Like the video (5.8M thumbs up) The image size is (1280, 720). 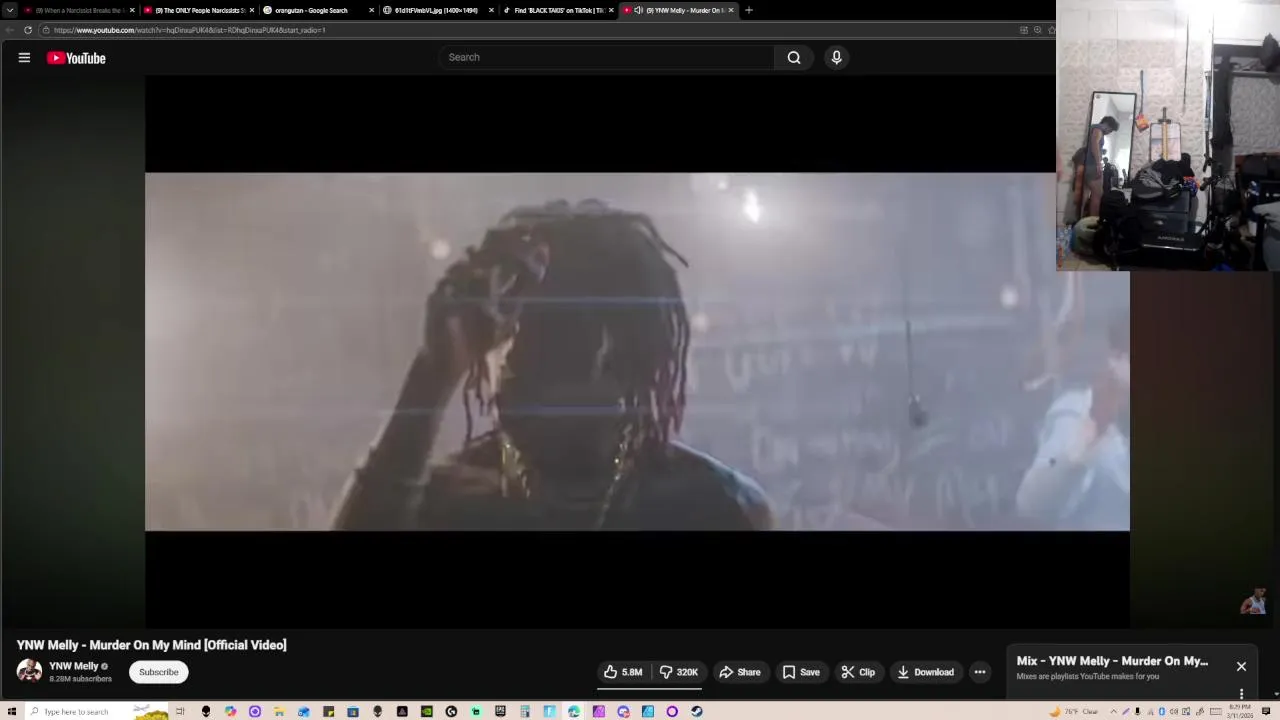(623, 672)
